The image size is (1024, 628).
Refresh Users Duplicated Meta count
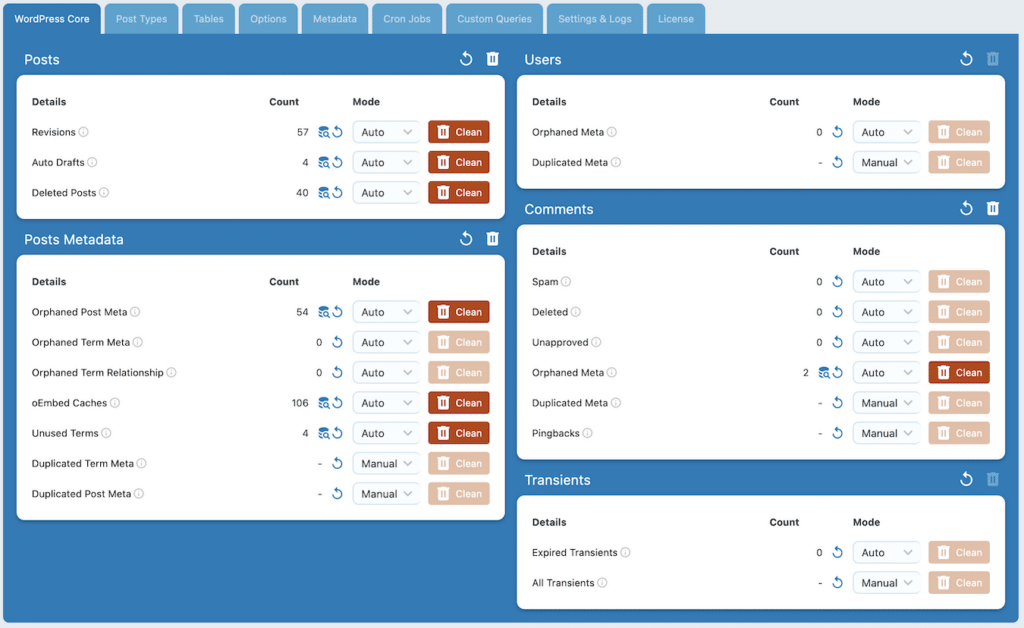[x=837, y=163]
